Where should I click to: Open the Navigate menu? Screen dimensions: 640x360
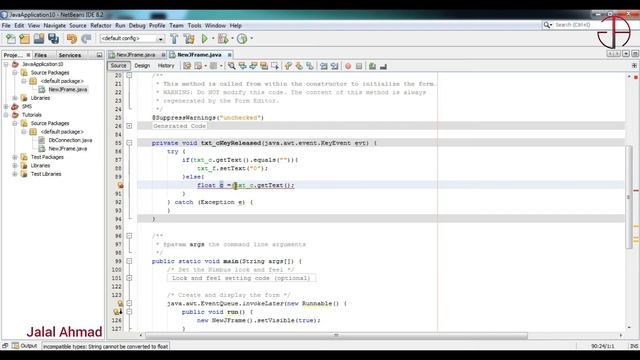pyautogui.click(x=54, y=25)
